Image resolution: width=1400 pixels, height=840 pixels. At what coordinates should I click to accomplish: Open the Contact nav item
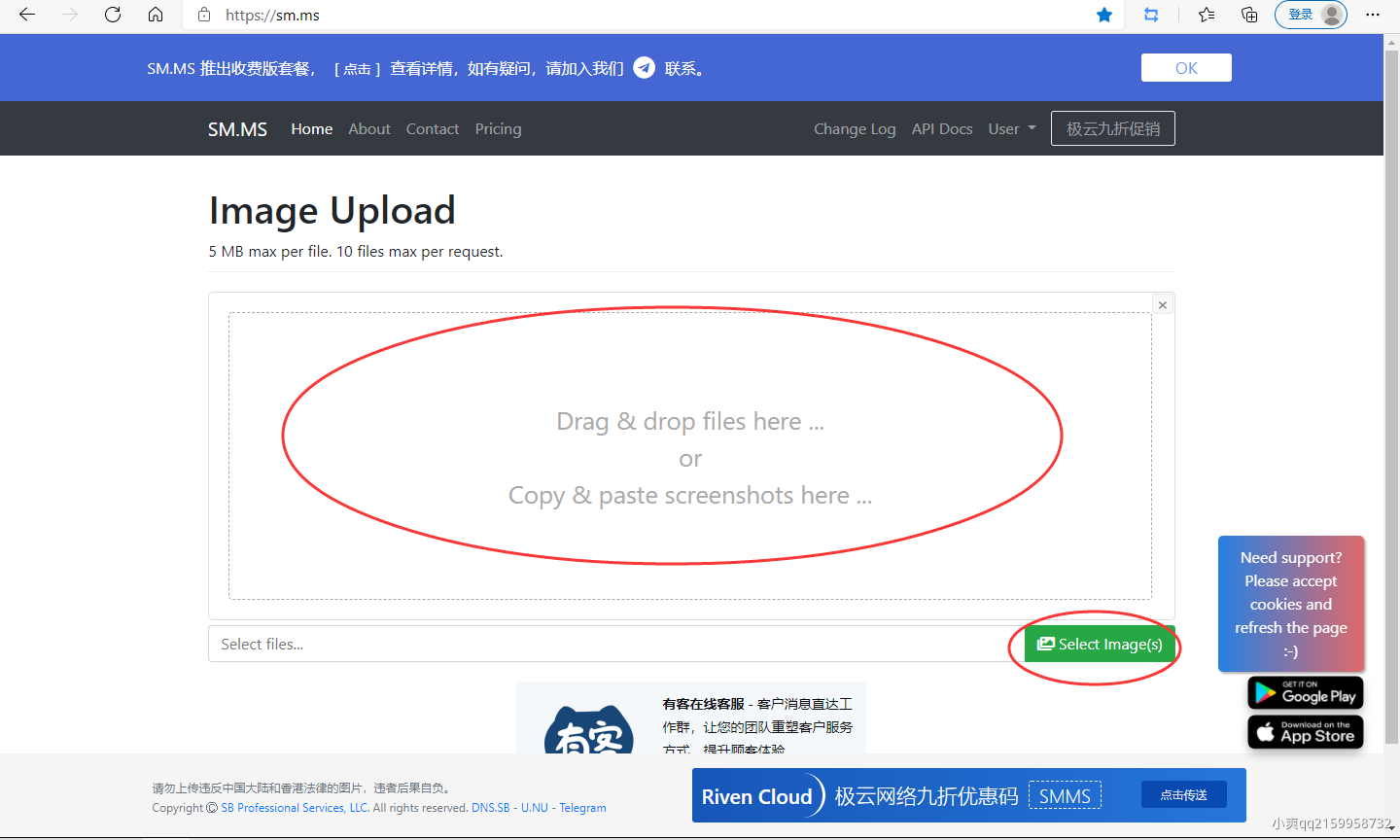point(433,129)
